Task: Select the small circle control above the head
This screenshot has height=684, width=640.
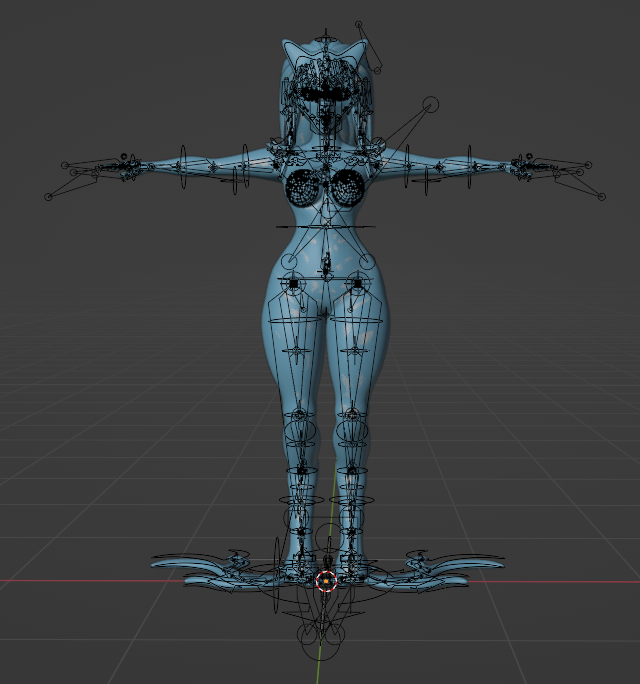Action: pyautogui.click(x=357, y=24)
